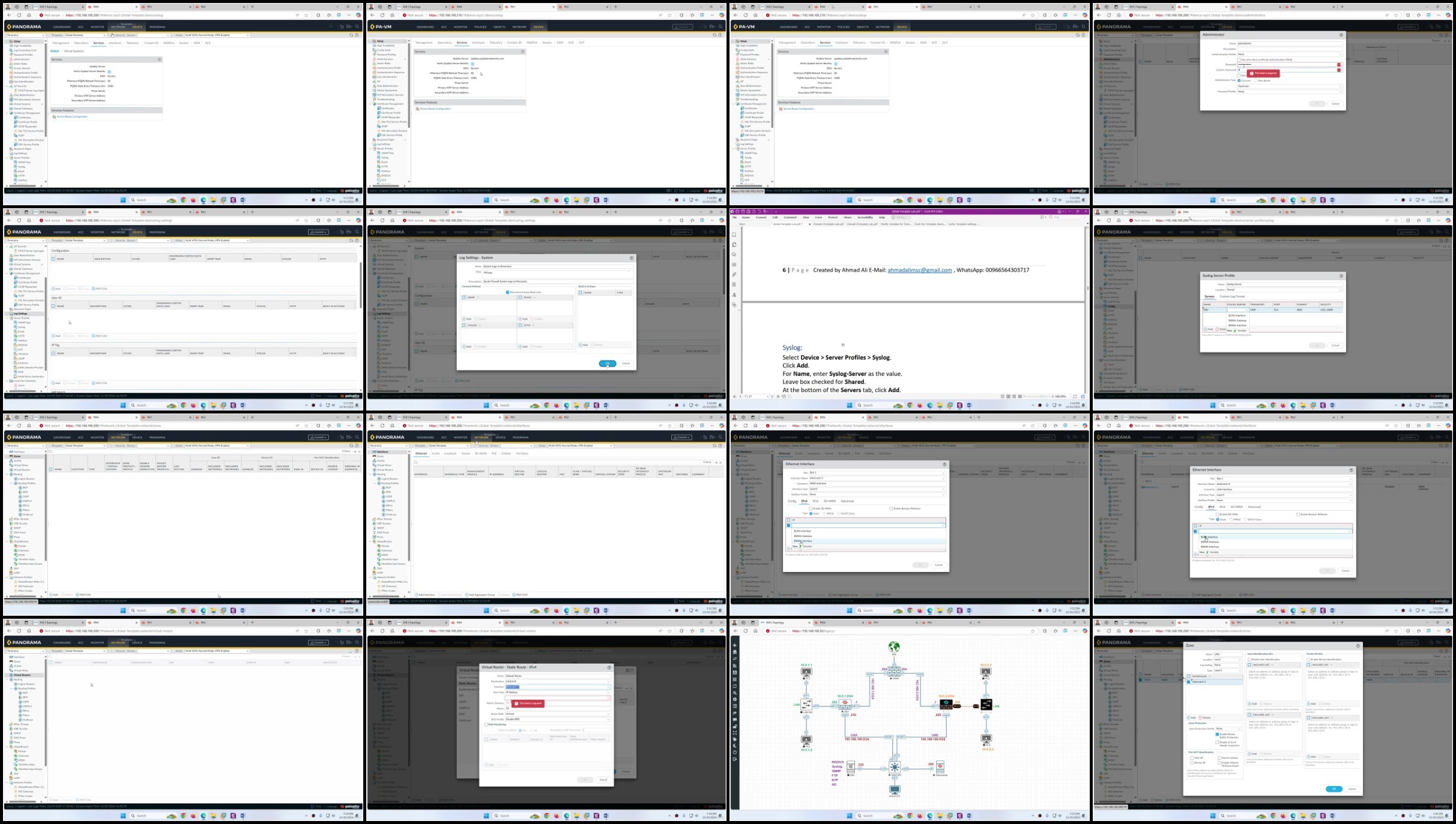Toggle Panorama/Cortex Data Lake checkbox in Log Settings dialog
Viewport: 1456px width, 824px height.
pyautogui.click(x=507, y=292)
